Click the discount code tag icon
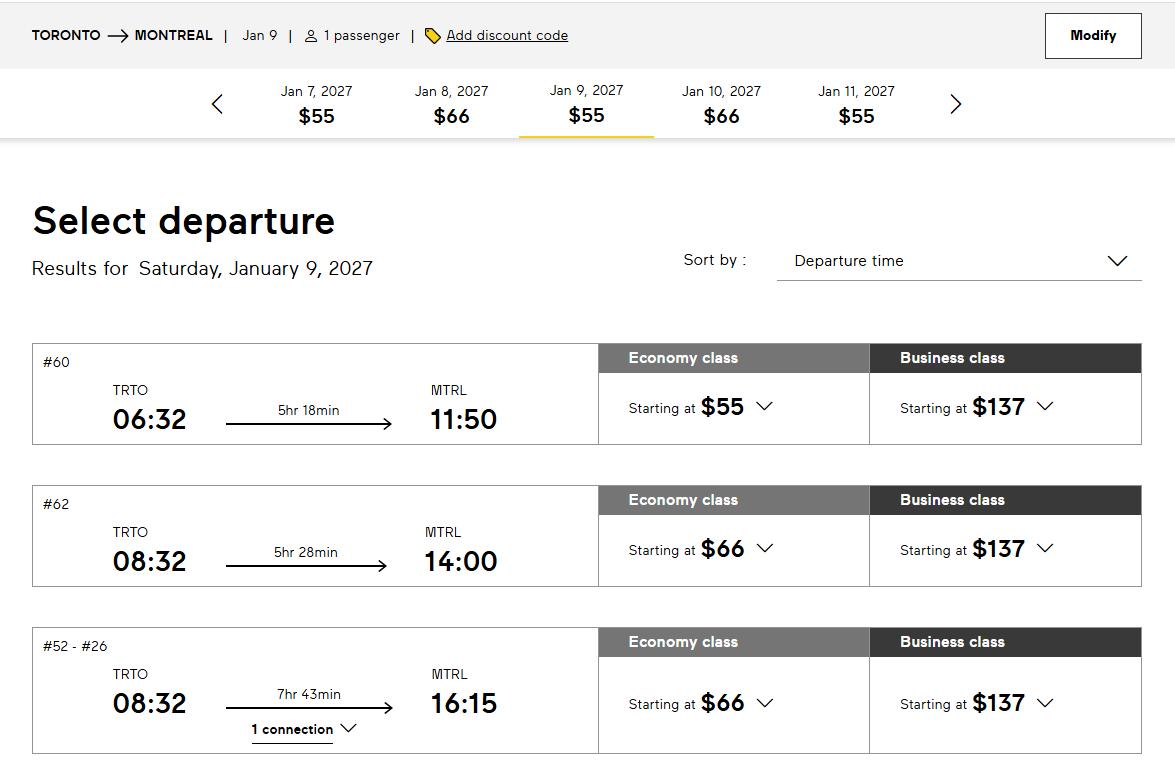Screen dimensions: 1175x764 [432, 36]
